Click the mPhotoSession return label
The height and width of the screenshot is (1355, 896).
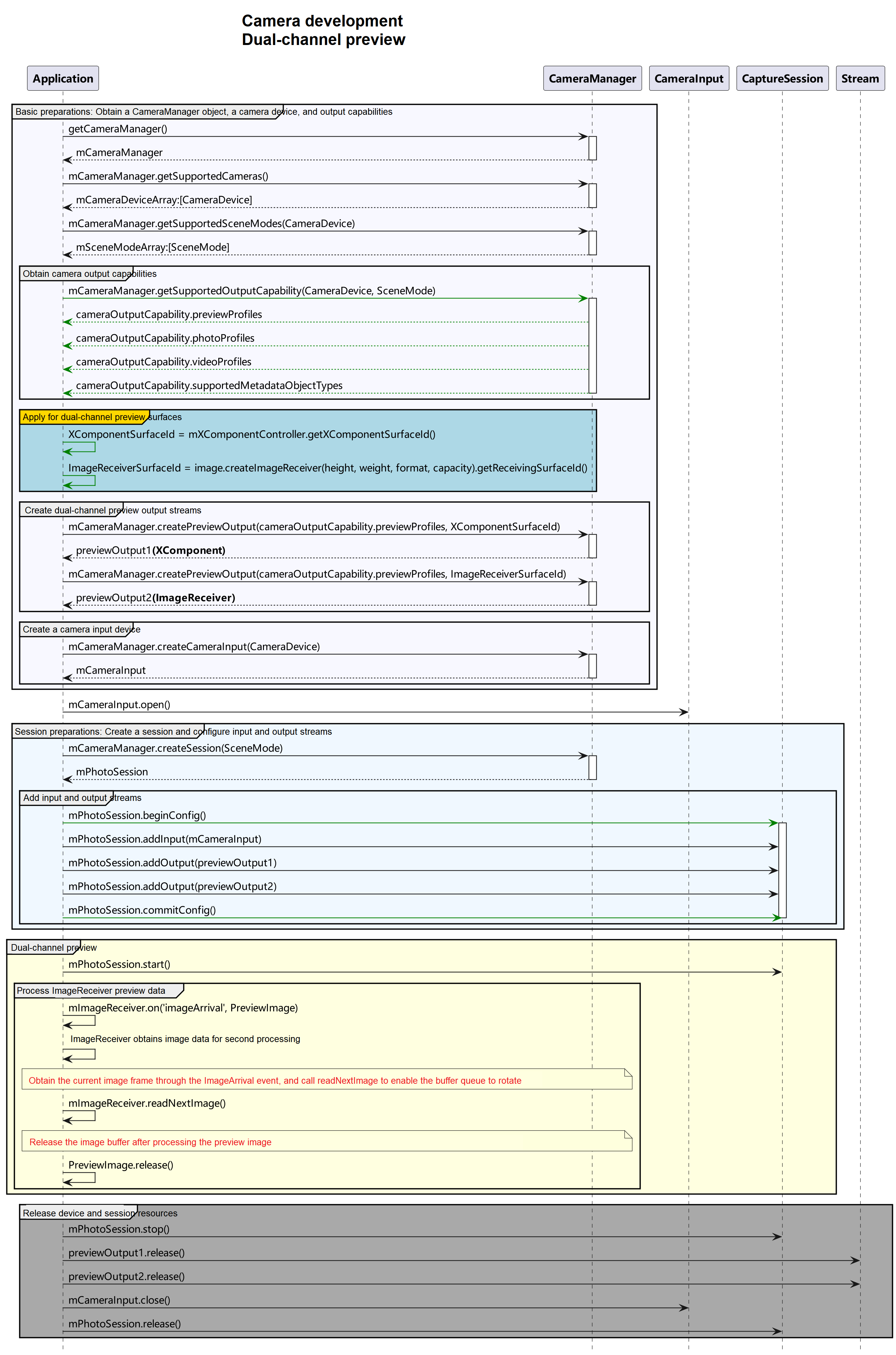tap(111, 772)
